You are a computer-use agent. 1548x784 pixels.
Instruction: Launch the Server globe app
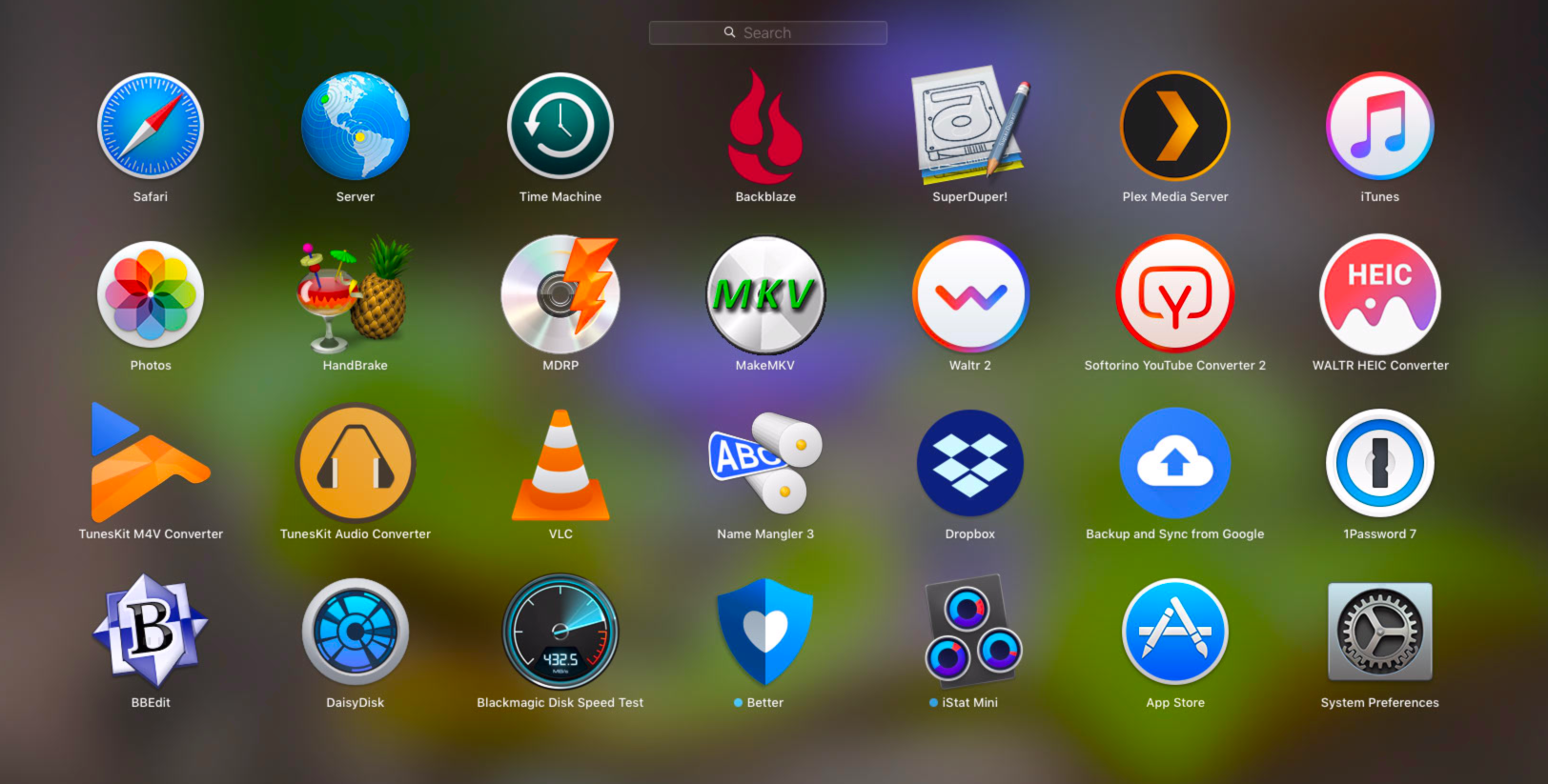pos(356,126)
